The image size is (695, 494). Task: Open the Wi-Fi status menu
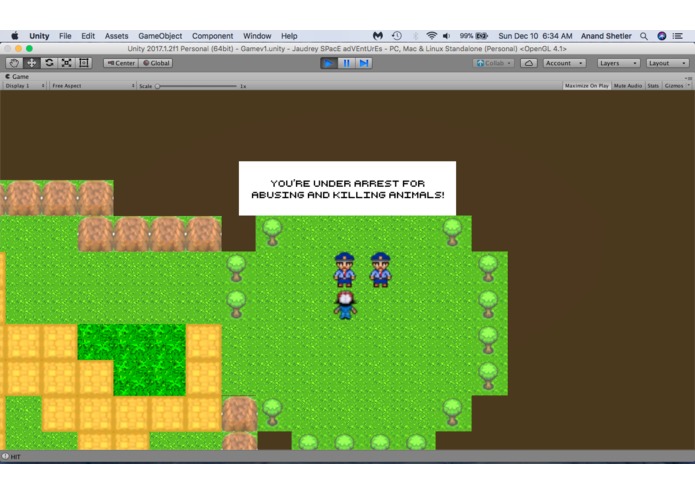431,36
